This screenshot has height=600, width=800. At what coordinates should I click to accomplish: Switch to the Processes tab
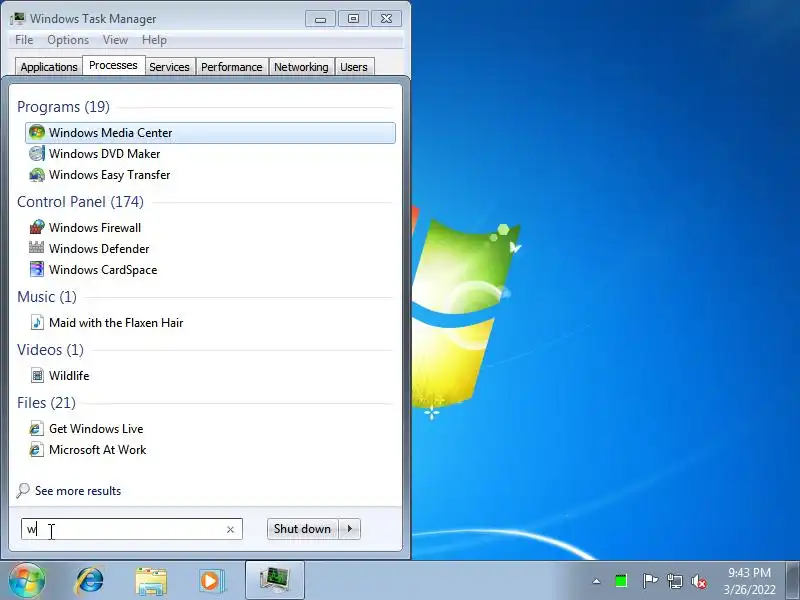point(113,65)
